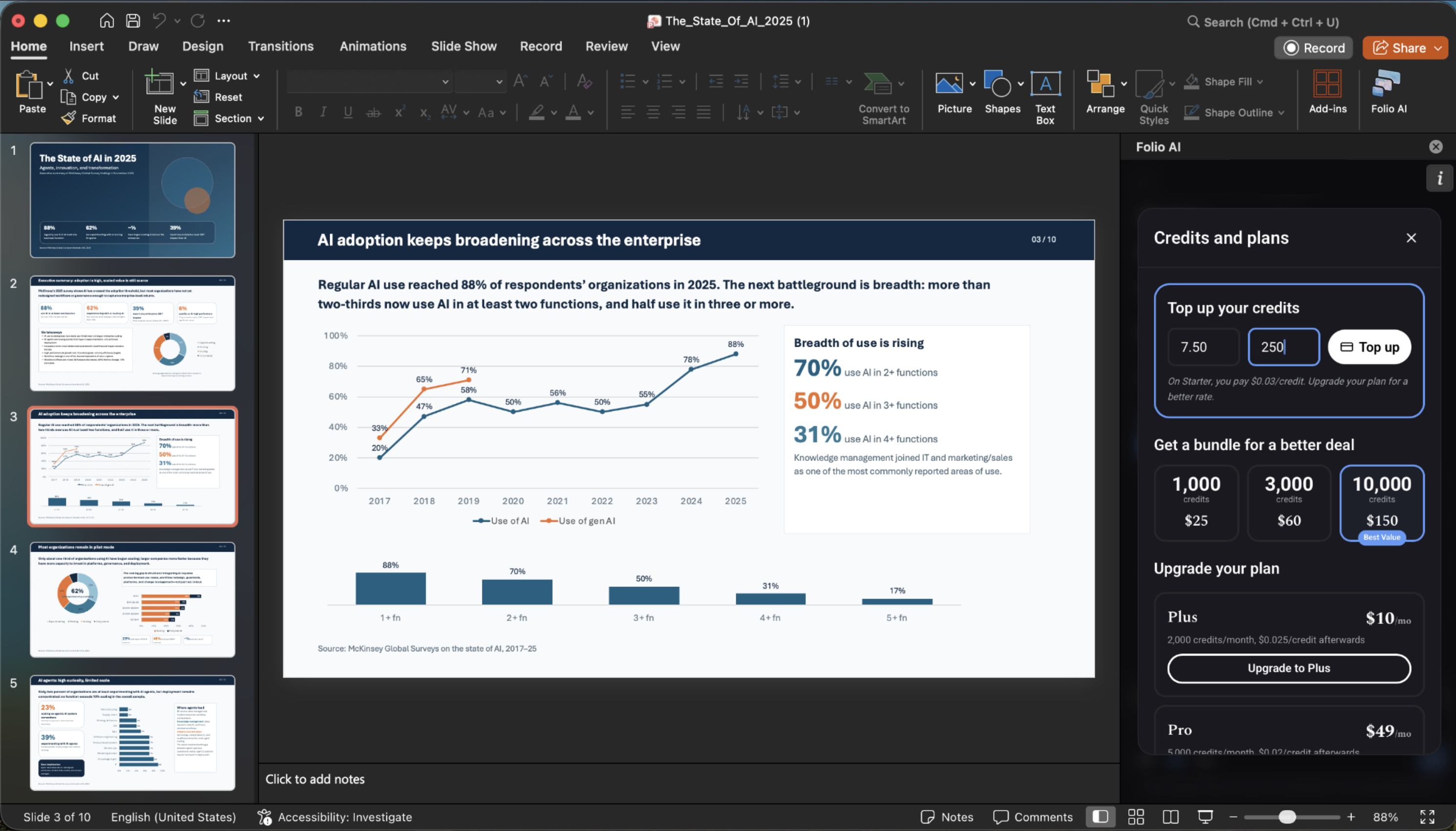1456x831 pixels.
Task: Click the zoom slider handle
Action: tap(1287, 817)
